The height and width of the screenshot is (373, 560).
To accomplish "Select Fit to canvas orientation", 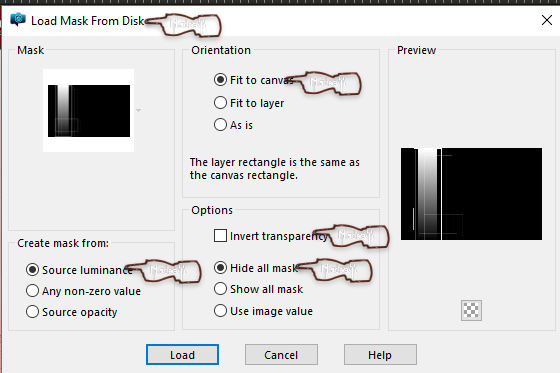I will [x=220, y=80].
